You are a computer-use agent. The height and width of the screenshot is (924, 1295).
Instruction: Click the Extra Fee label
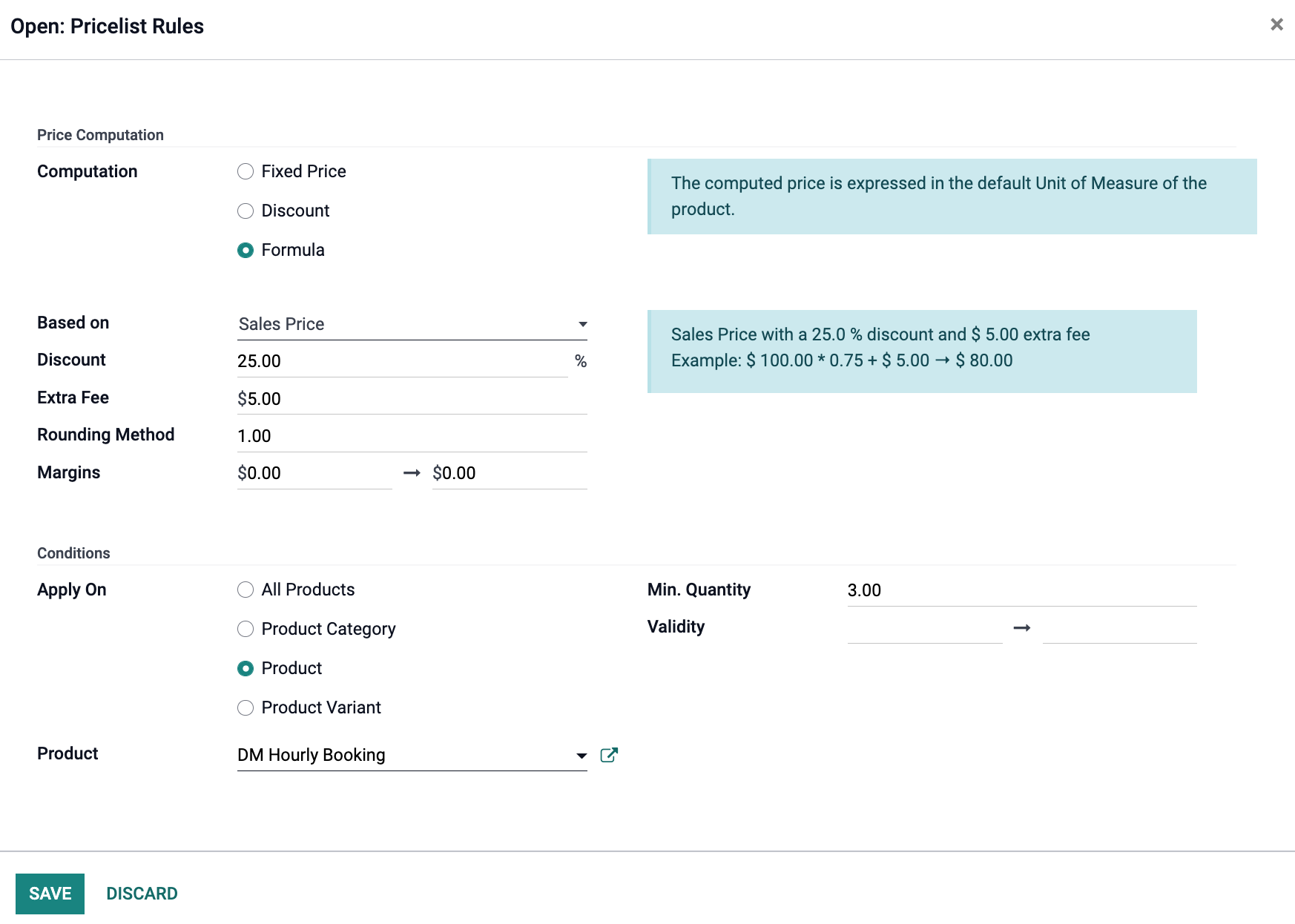(x=73, y=397)
